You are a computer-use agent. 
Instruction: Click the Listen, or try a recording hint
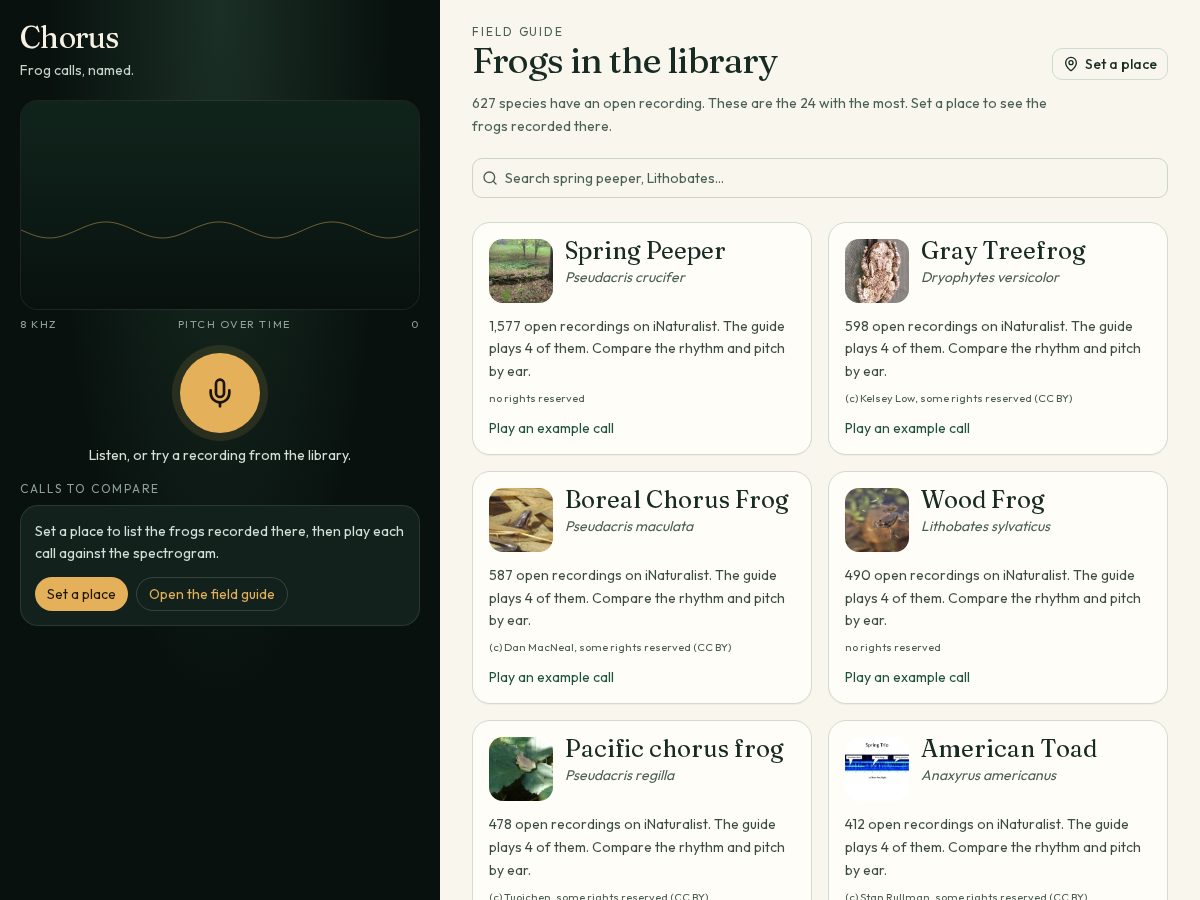pos(220,455)
